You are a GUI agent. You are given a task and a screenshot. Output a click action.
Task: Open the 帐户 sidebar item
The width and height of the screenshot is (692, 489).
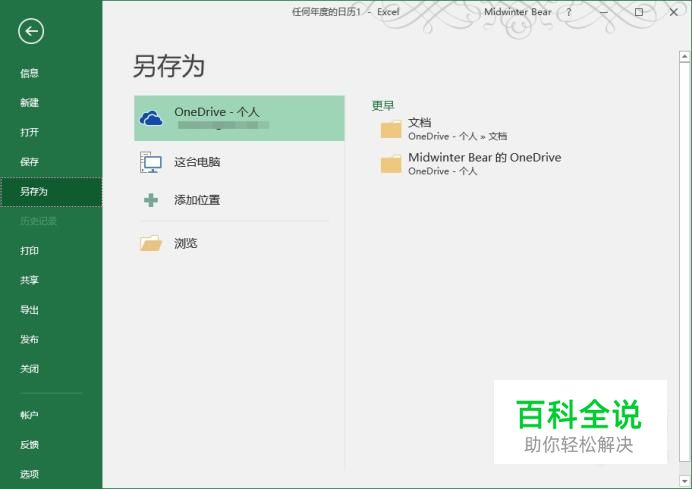[51, 415]
